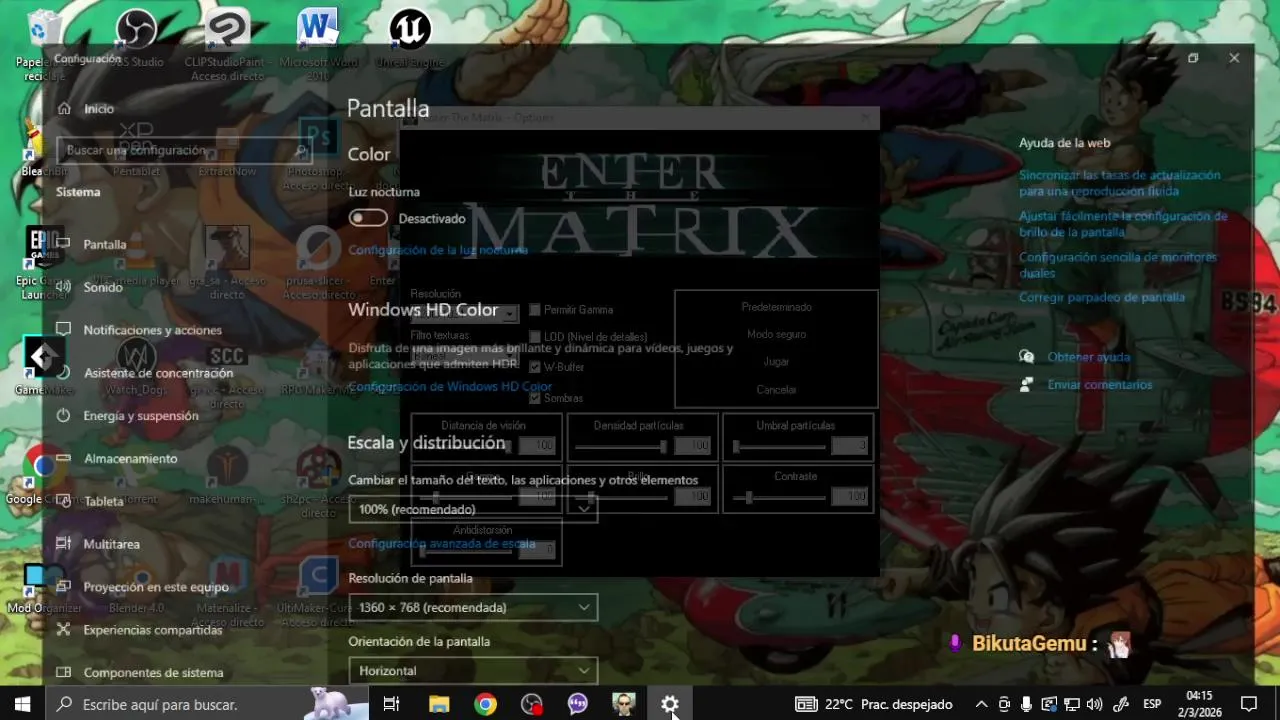Screen dimensions: 1280x720
Task: Open the weather widget 22°C Prac. despejado
Action: [874, 704]
